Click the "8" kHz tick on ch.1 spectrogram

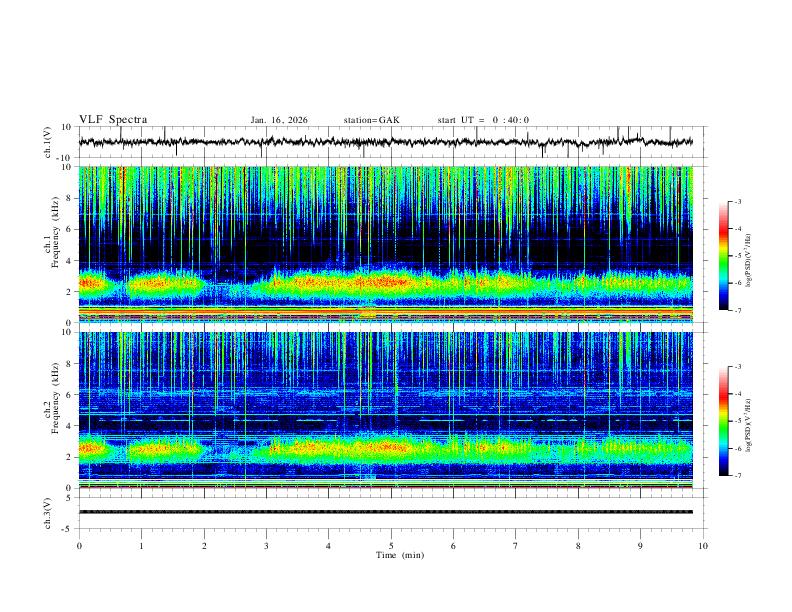[x=69, y=198]
